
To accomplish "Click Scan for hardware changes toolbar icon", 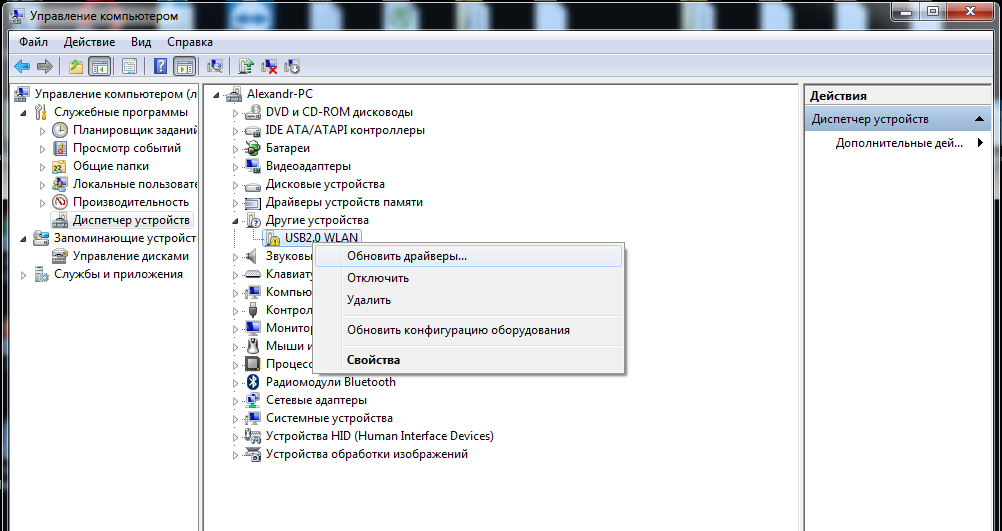I will [x=214, y=67].
